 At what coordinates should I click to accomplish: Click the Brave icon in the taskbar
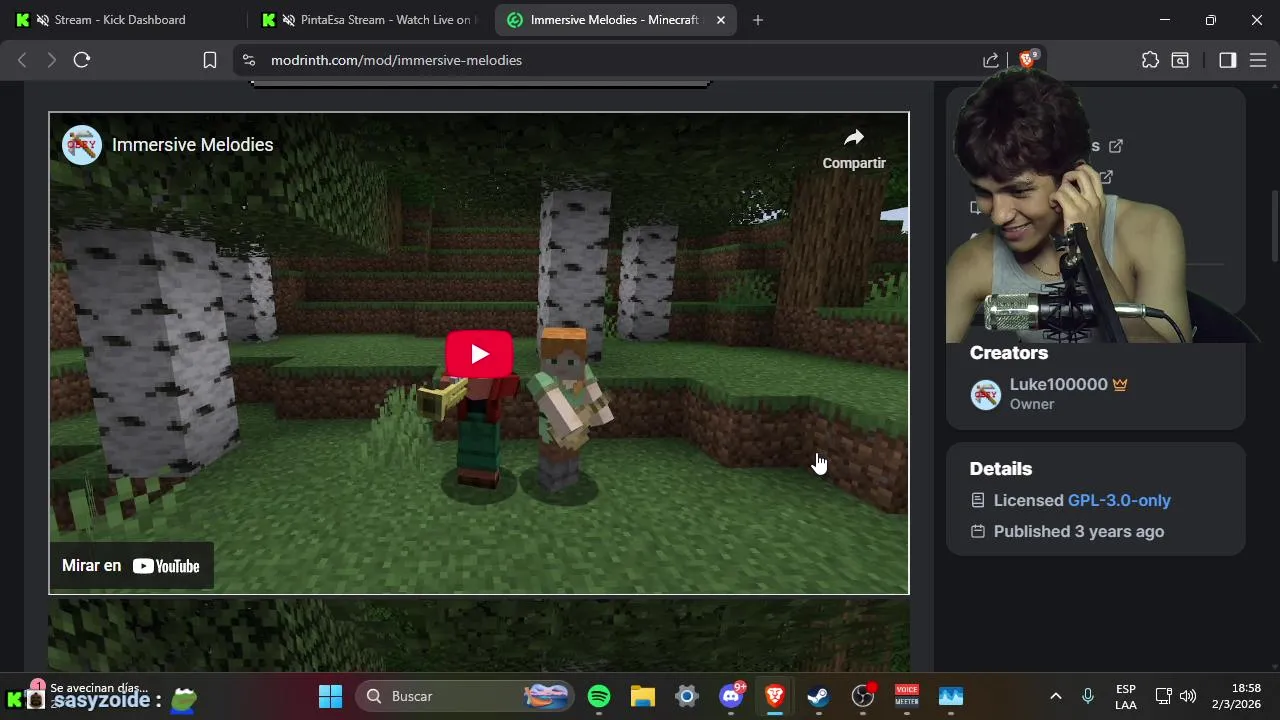click(x=775, y=696)
